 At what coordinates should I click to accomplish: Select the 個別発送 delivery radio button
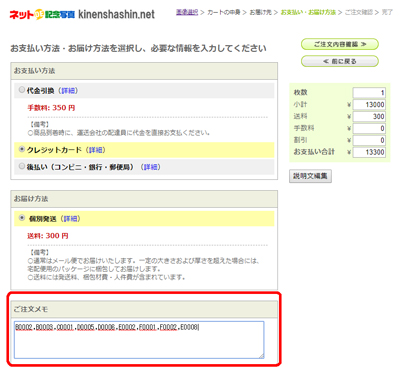pos(22,218)
